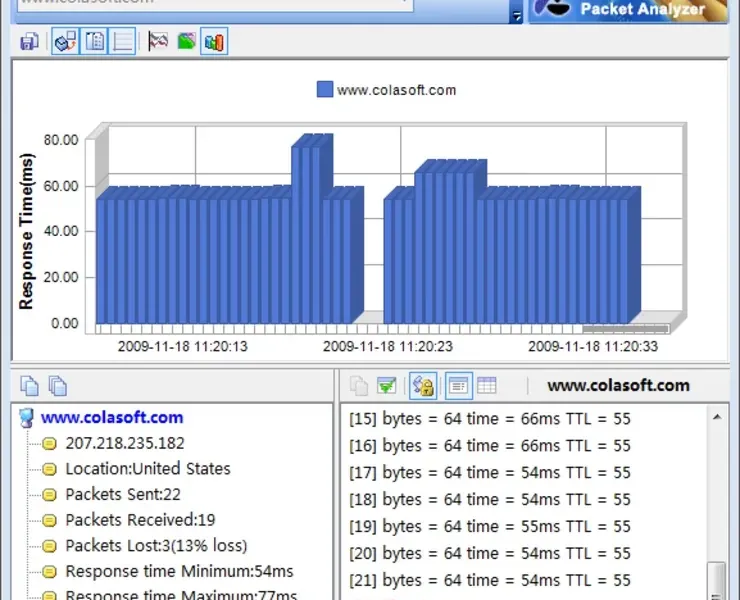
Task: Click the grey chart scroll indicator under x-axis
Action: 625,329
